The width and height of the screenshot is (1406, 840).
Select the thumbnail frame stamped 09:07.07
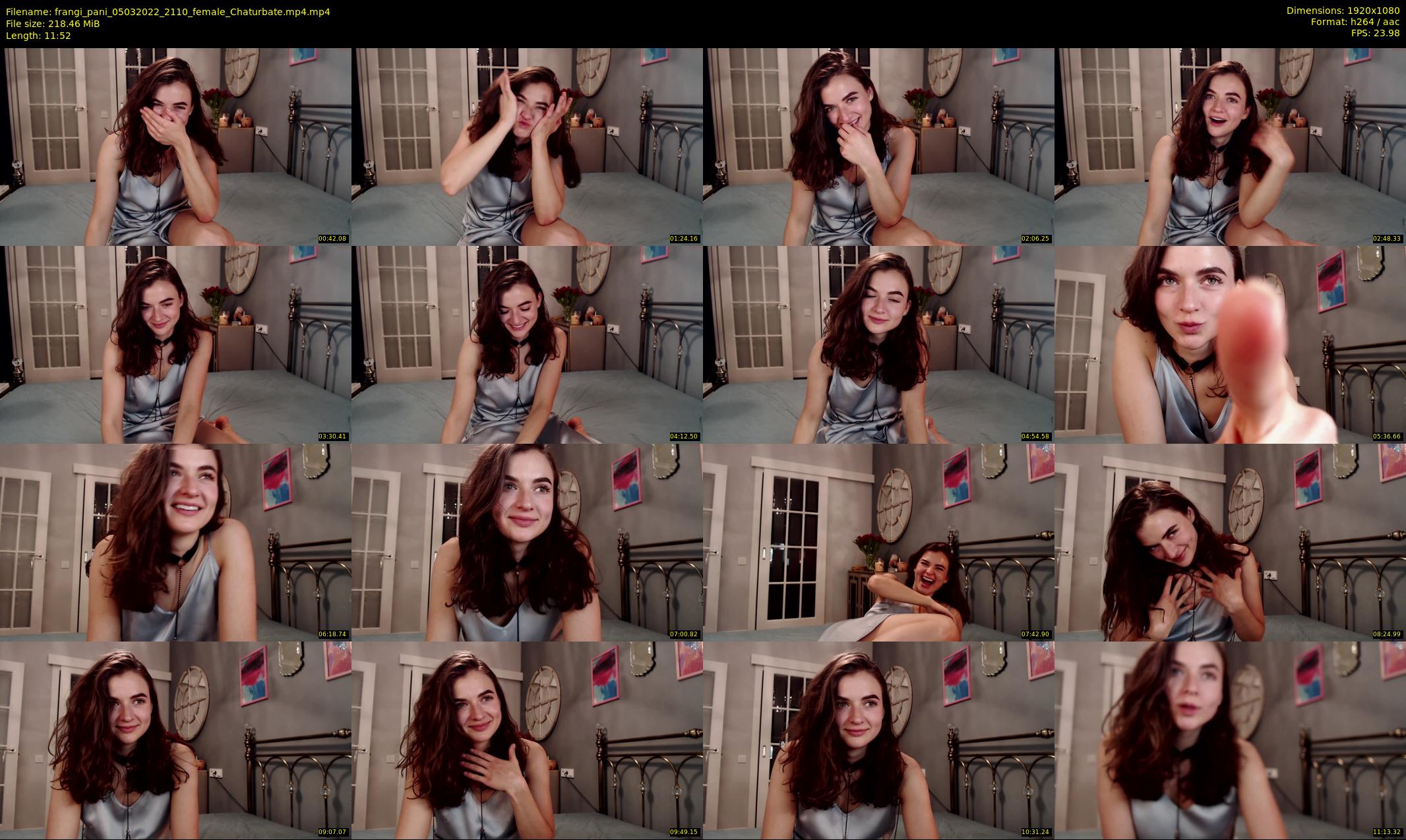pyautogui.click(x=175, y=740)
